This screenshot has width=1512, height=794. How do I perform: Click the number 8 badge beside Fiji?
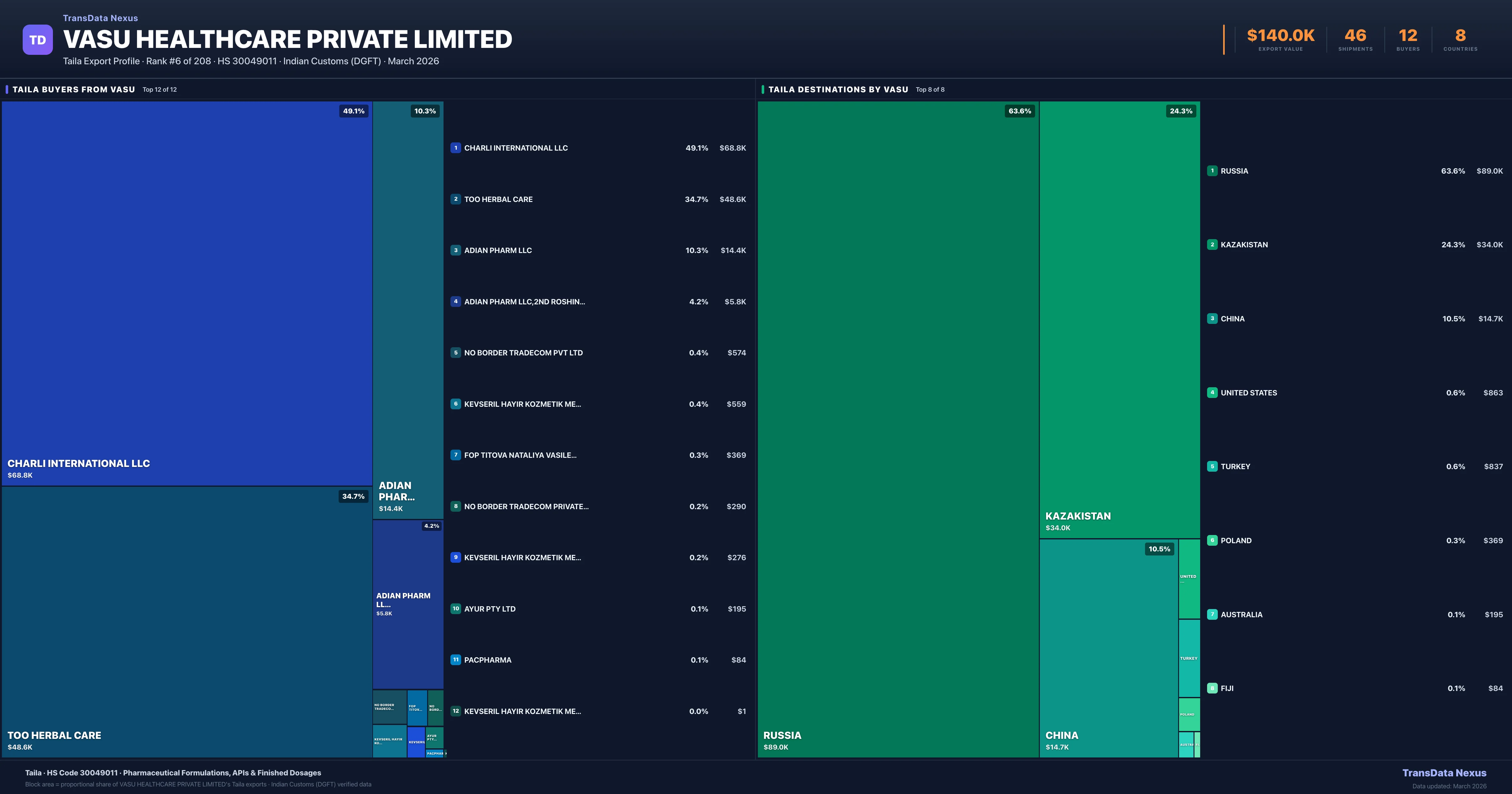[1212, 688]
